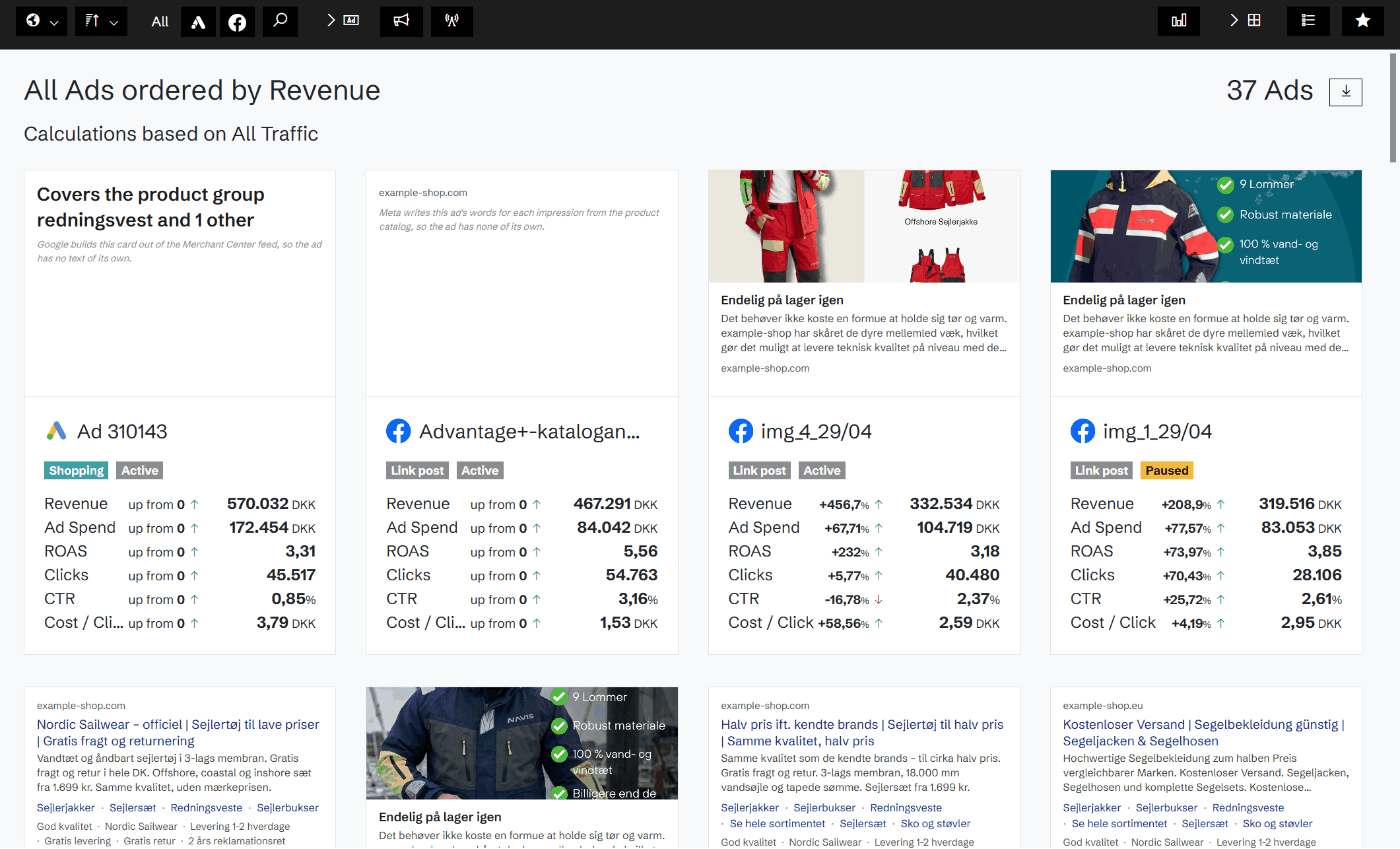Select the All platforms filter
Screen dimensions: 1400x849
pos(160,21)
